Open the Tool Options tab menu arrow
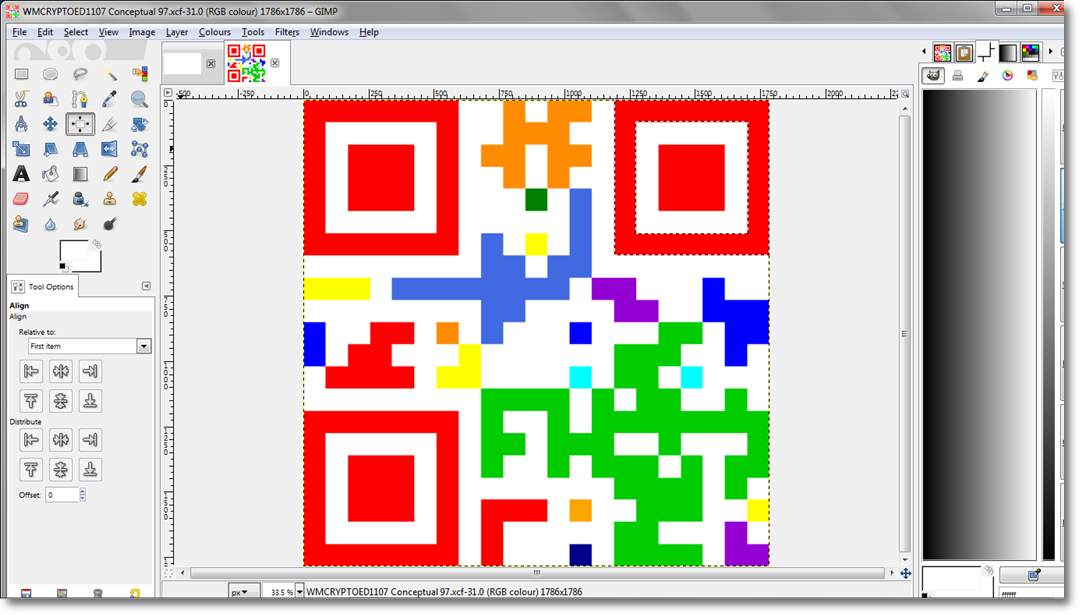The width and height of the screenshot is (1080, 615). coord(146,286)
